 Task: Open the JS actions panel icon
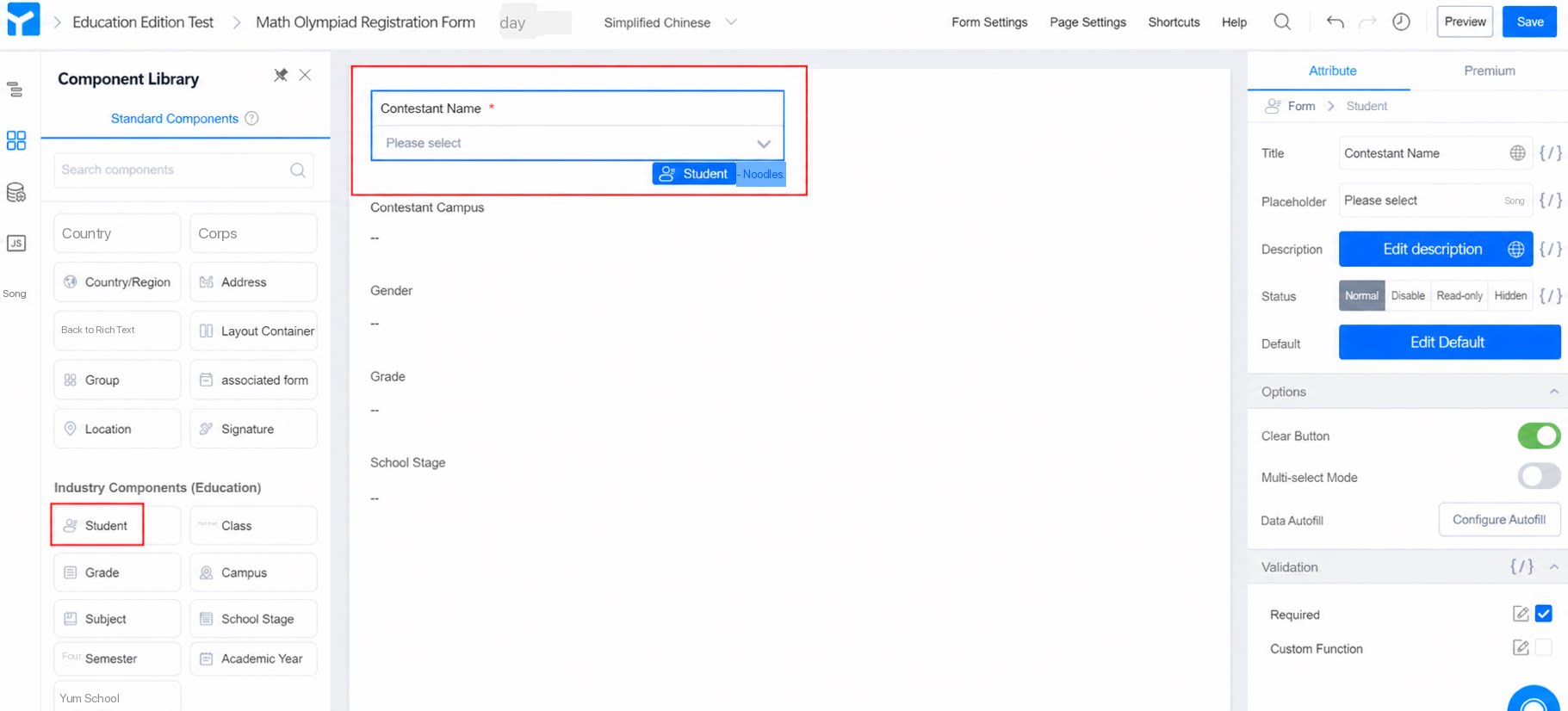point(16,244)
